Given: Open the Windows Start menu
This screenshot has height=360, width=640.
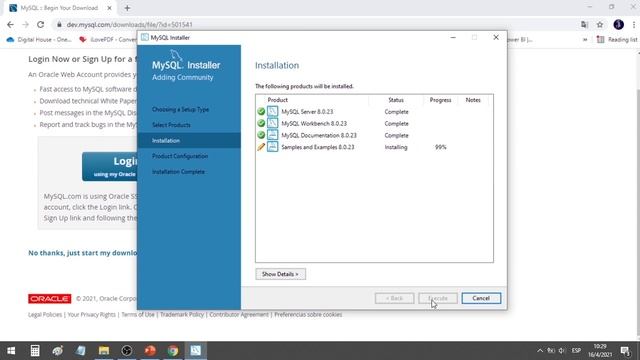Looking at the screenshot, I should tap(11, 350).
